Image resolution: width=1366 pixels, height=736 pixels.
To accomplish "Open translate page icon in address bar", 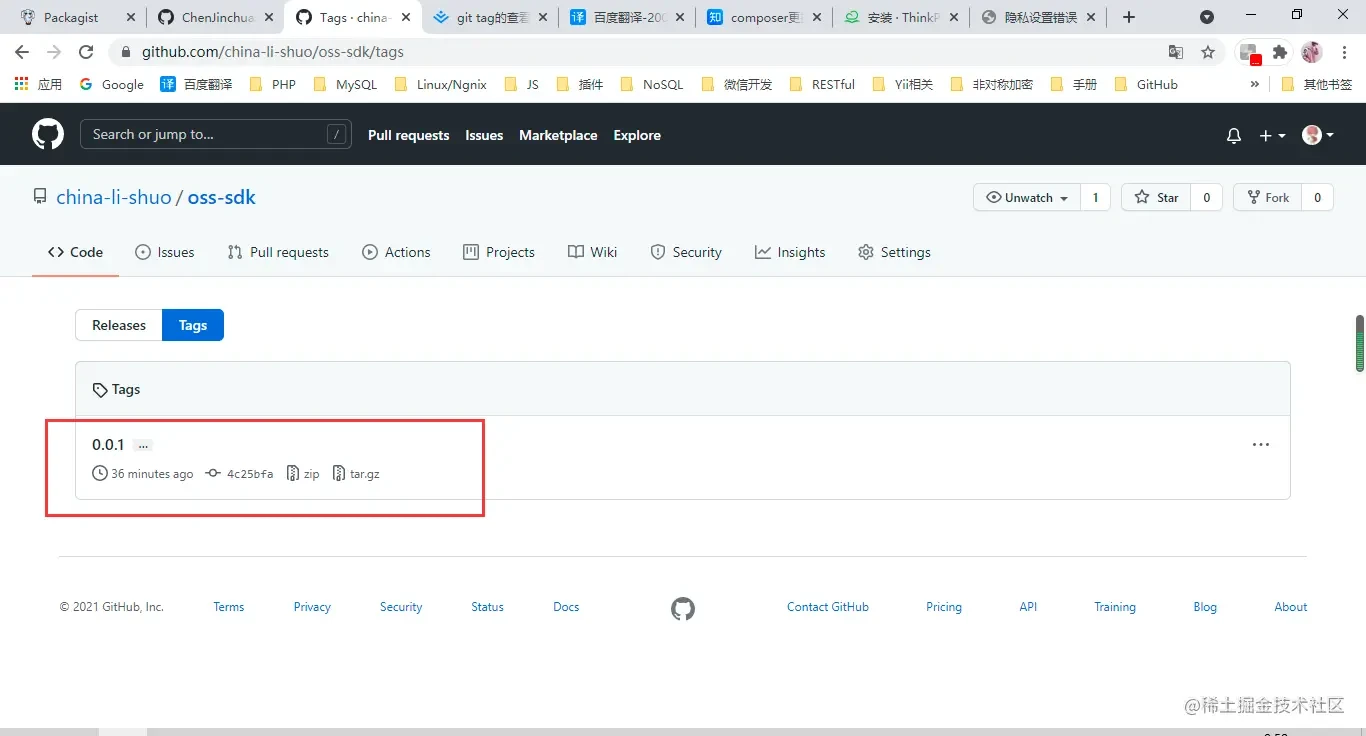I will [1176, 52].
